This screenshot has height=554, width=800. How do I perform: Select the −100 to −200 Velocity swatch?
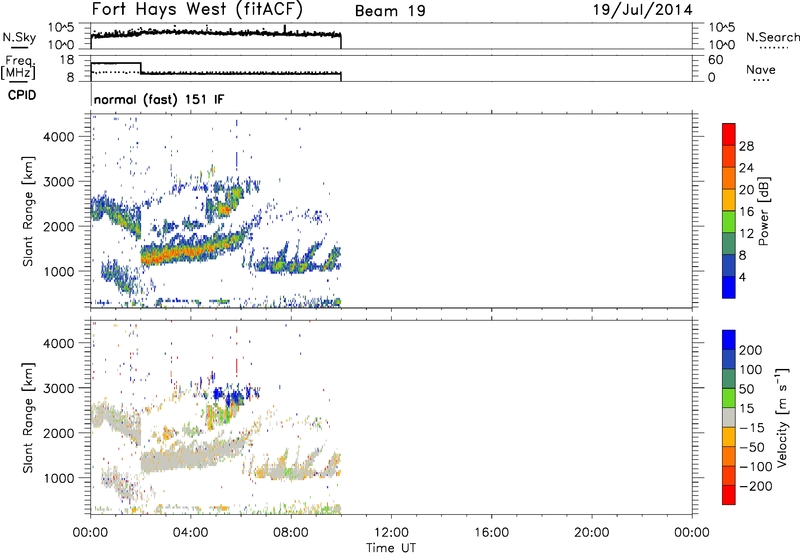(x=729, y=476)
